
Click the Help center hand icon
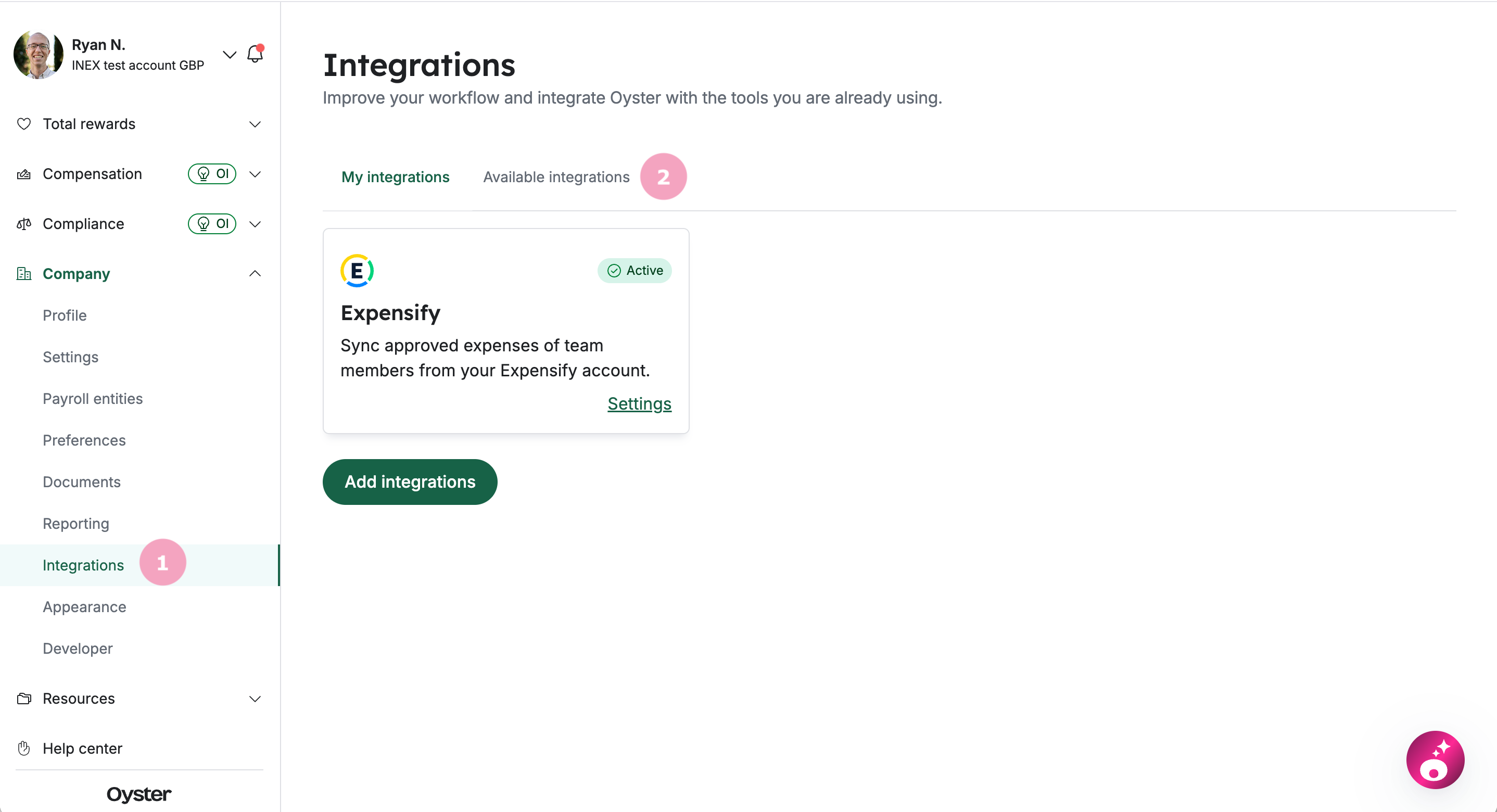click(24, 748)
